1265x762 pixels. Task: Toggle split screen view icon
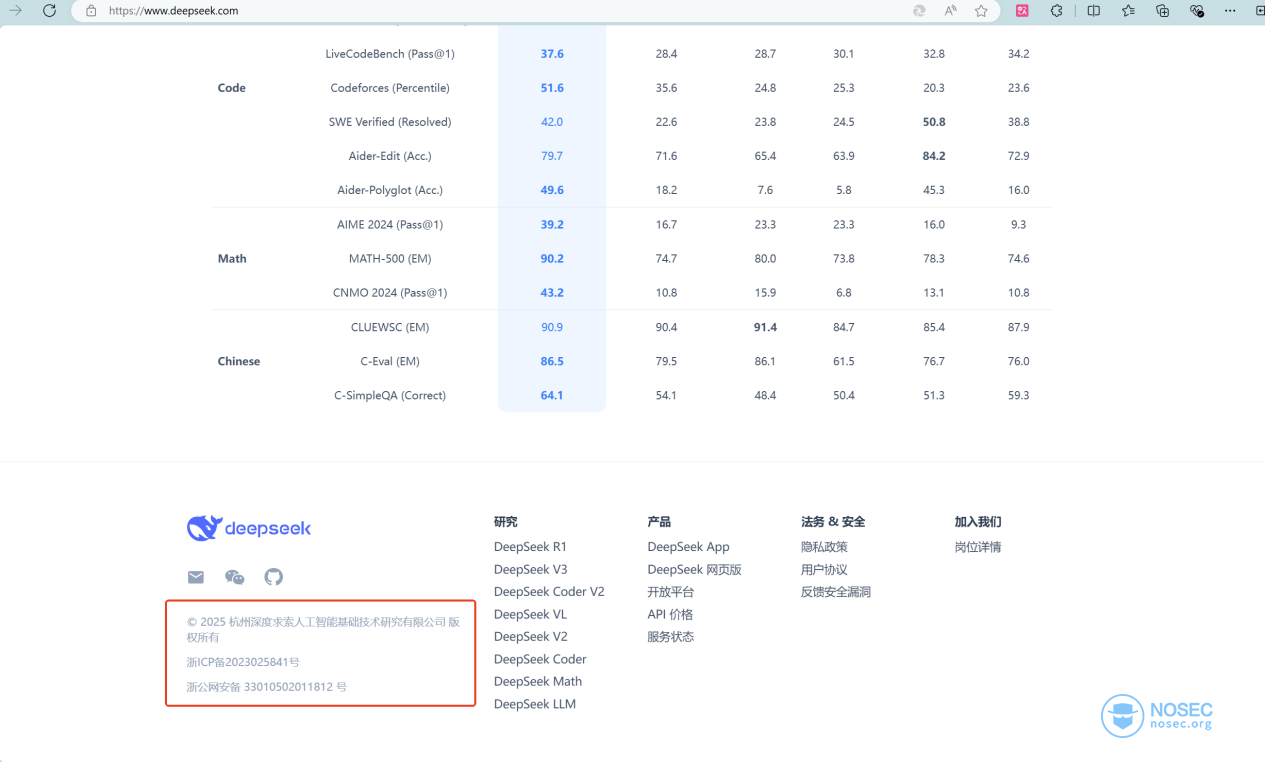click(x=1094, y=11)
